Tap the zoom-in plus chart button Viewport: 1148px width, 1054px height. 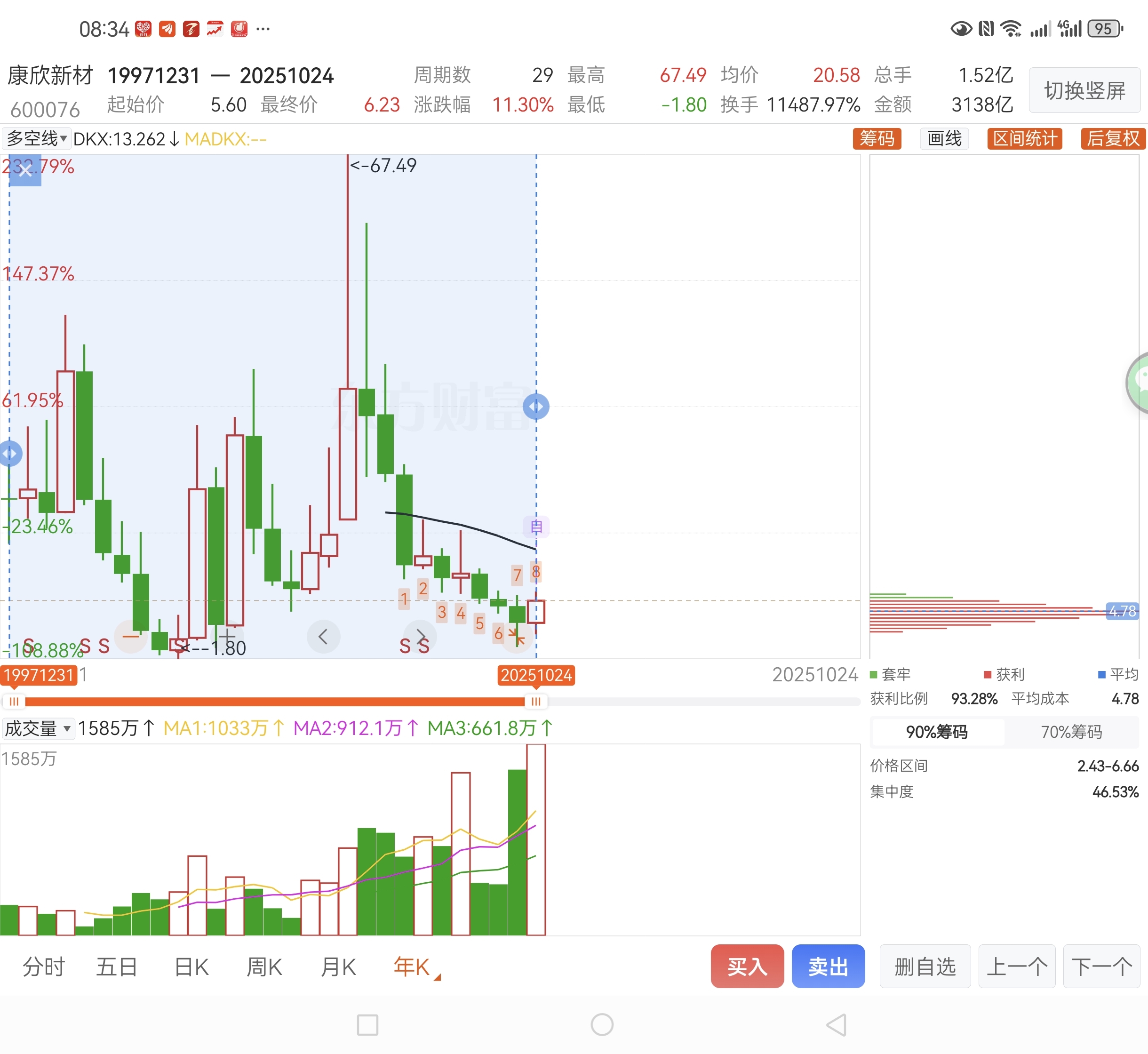pyautogui.click(x=227, y=637)
